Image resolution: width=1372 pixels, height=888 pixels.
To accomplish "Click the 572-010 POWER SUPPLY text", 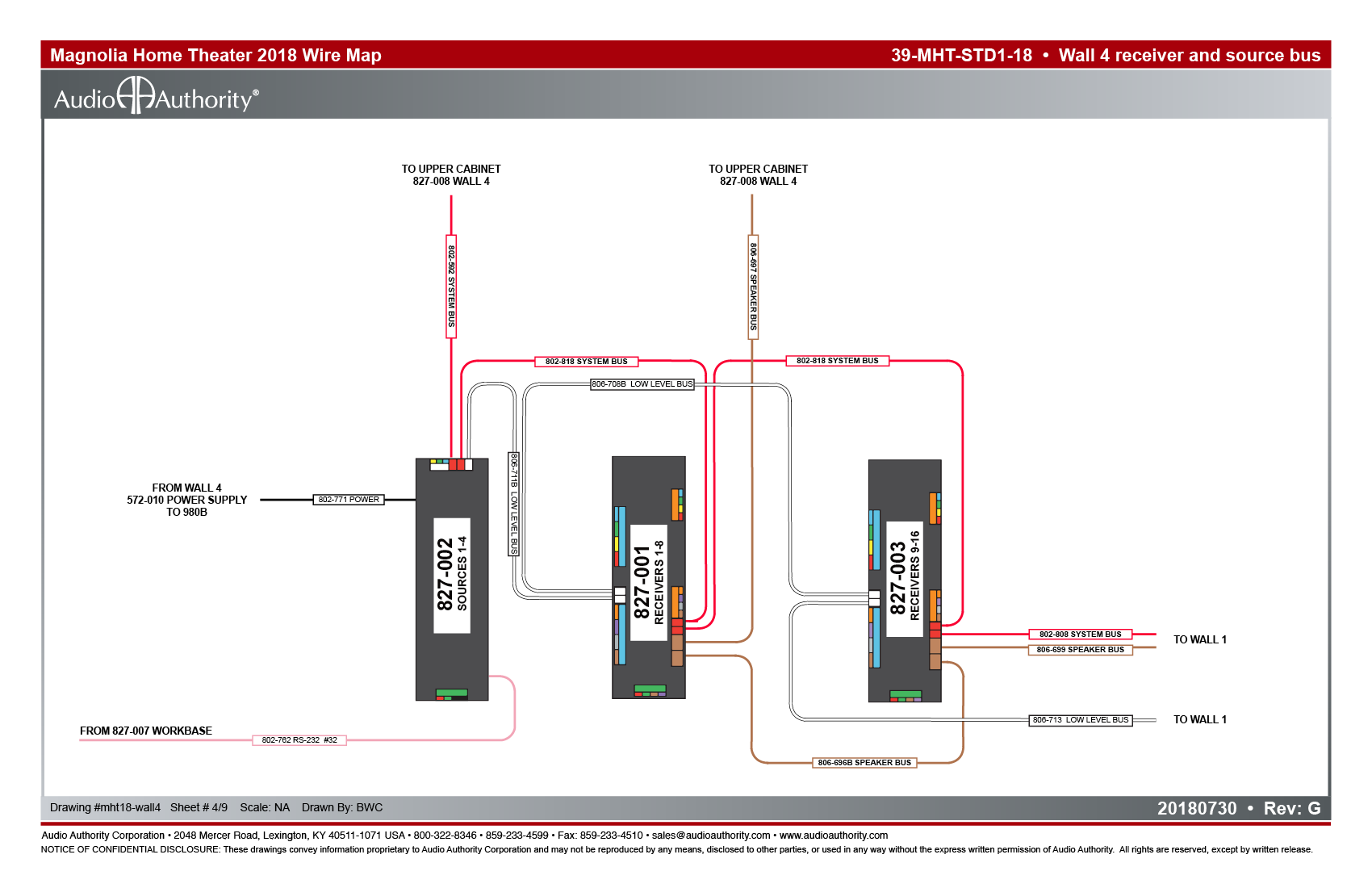I will [187, 500].
